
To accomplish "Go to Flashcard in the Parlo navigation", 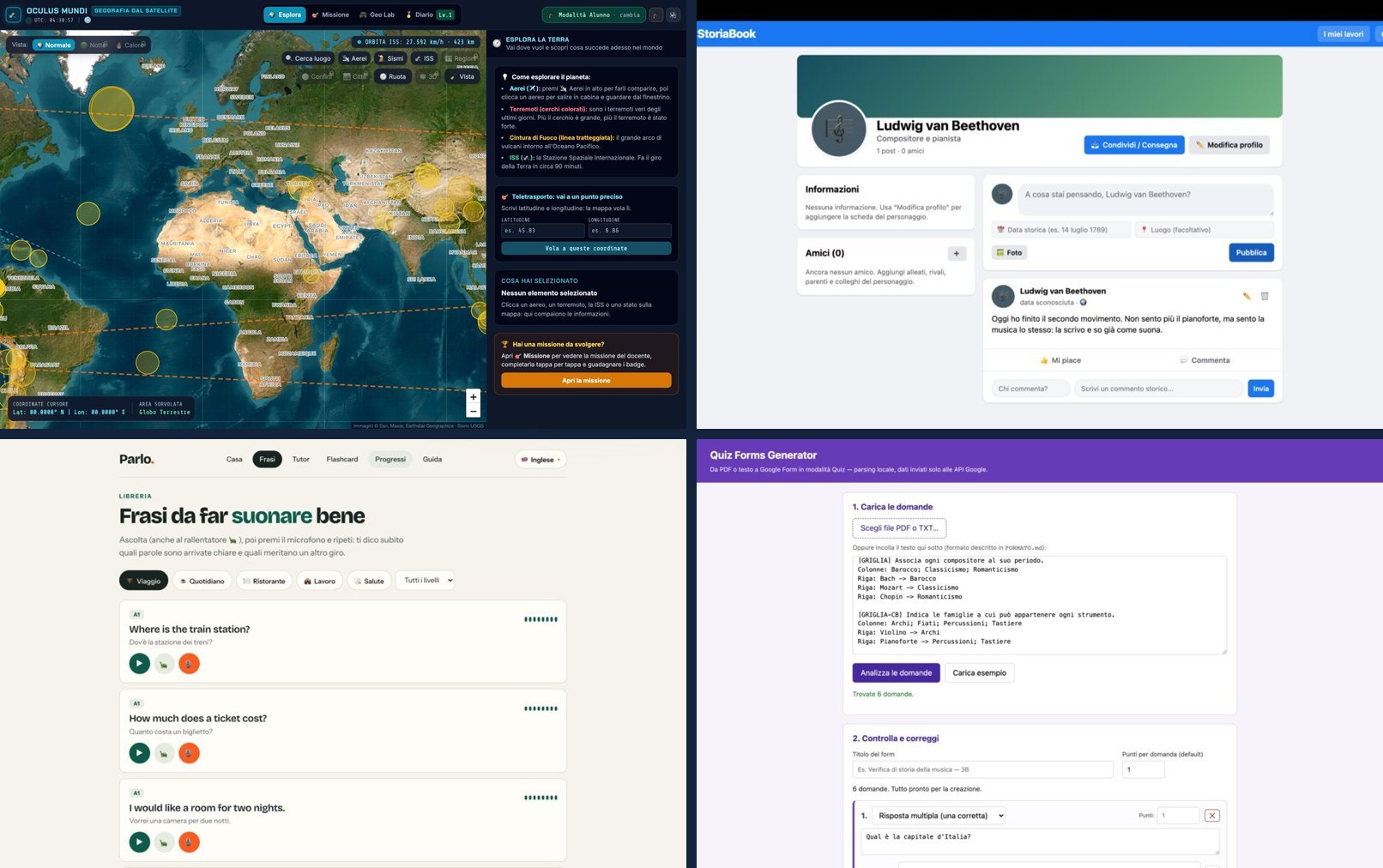I will (342, 459).
